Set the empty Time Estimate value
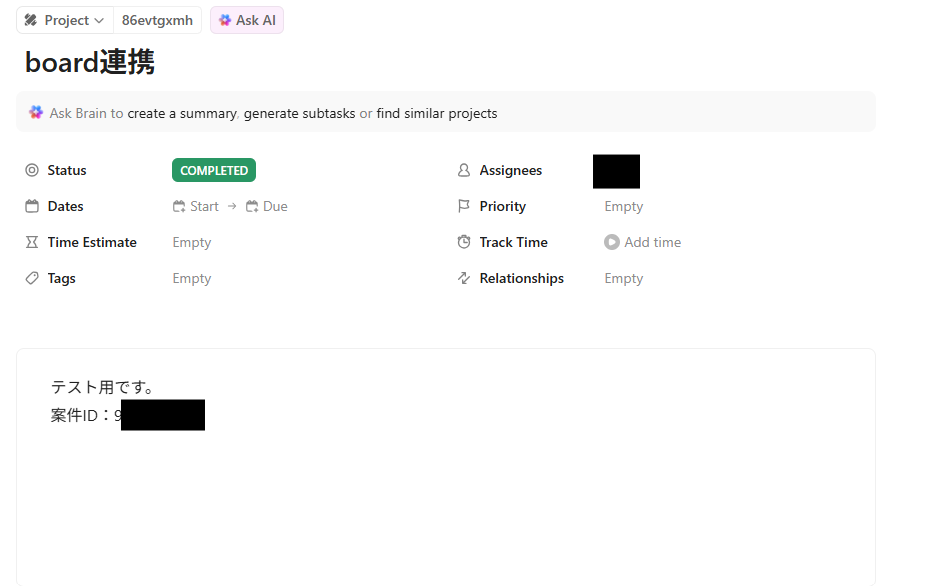Image resolution: width=931 pixels, height=586 pixels. pos(192,242)
